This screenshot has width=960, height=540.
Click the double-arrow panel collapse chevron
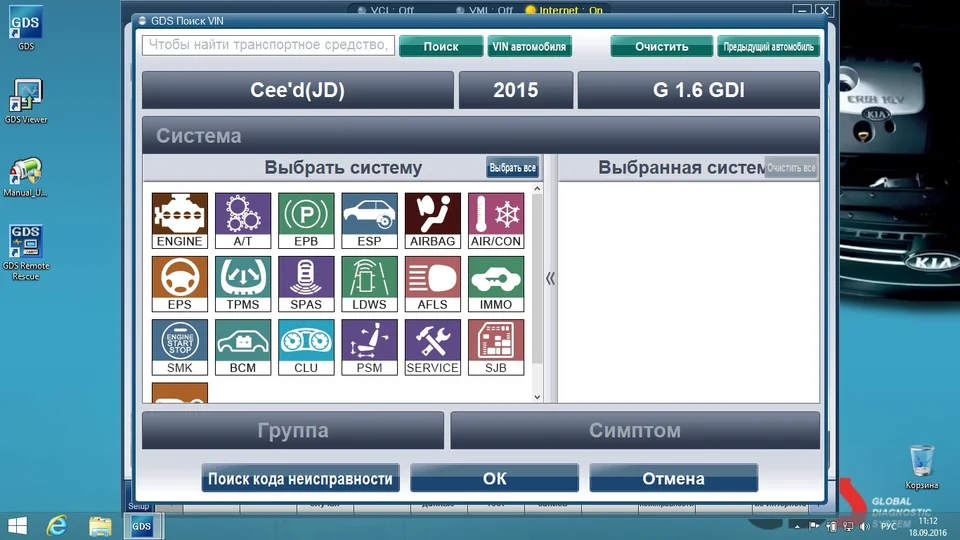click(550, 279)
